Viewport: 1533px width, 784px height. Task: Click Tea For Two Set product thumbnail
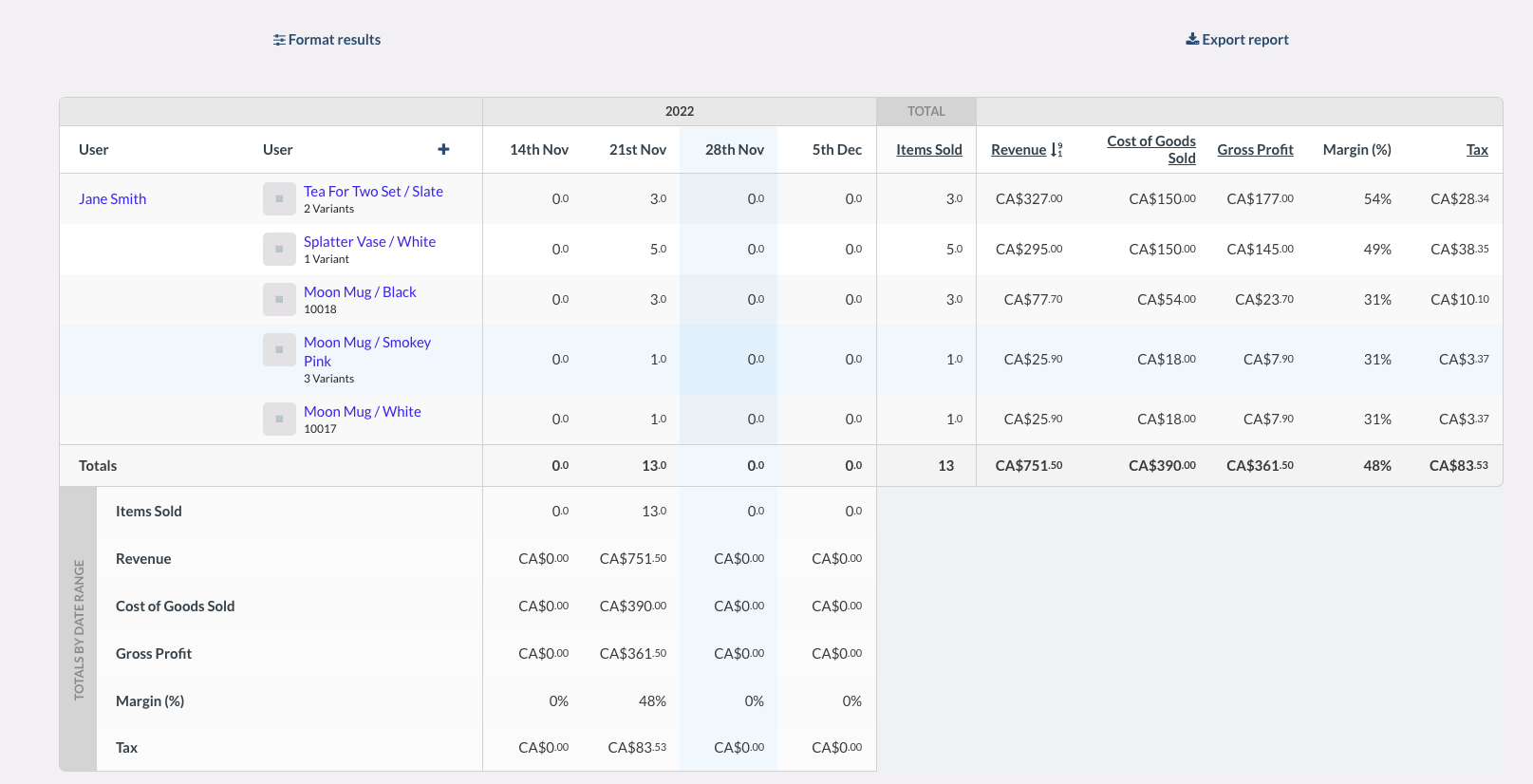pyautogui.click(x=279, y=199)
